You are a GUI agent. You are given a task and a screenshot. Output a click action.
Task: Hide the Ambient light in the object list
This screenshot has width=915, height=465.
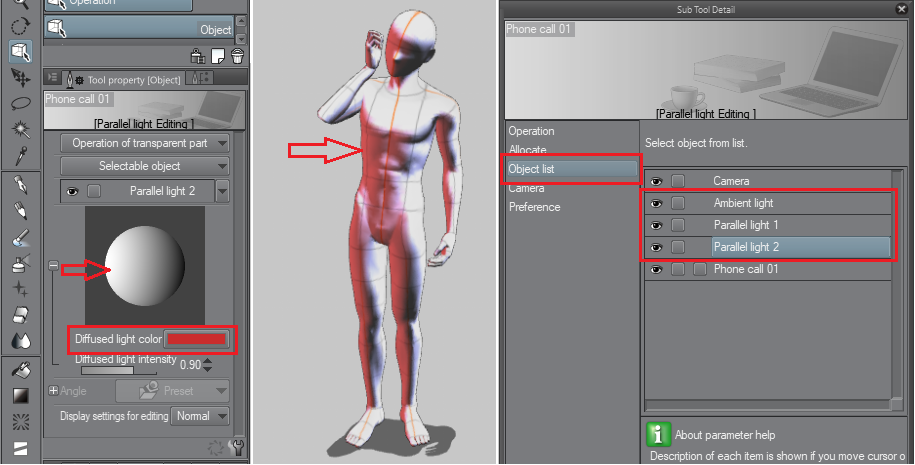click(x=656, y=204)
